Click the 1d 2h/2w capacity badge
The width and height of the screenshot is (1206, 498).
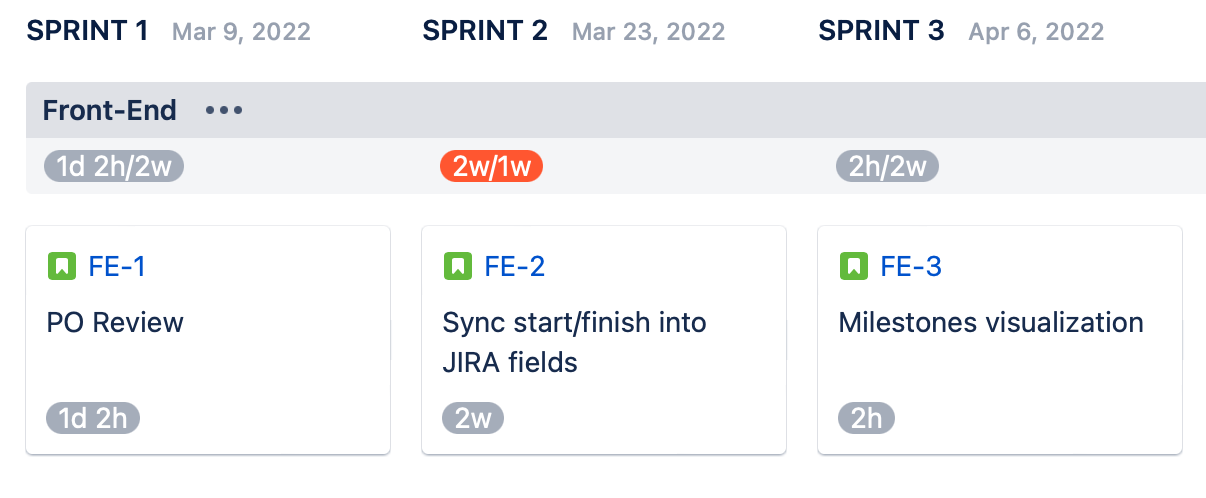pyautogui.click(x=114, y=167)
